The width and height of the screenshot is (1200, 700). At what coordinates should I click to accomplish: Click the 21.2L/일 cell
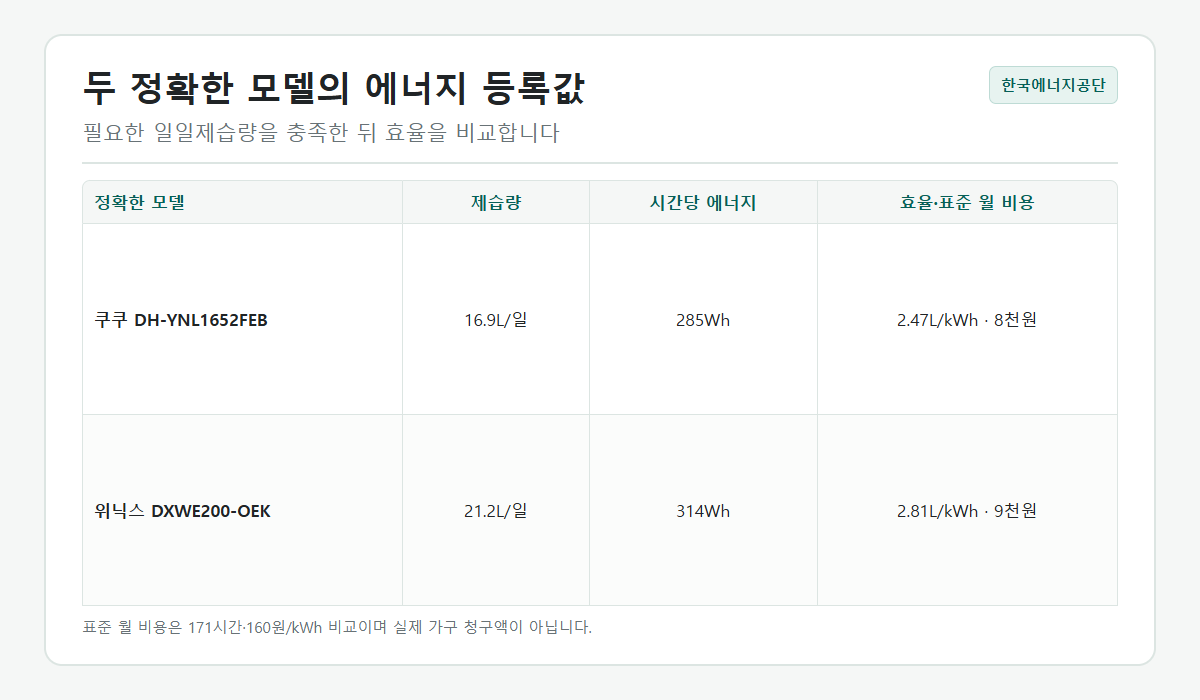pyautogui.click(x=496, y=511)
